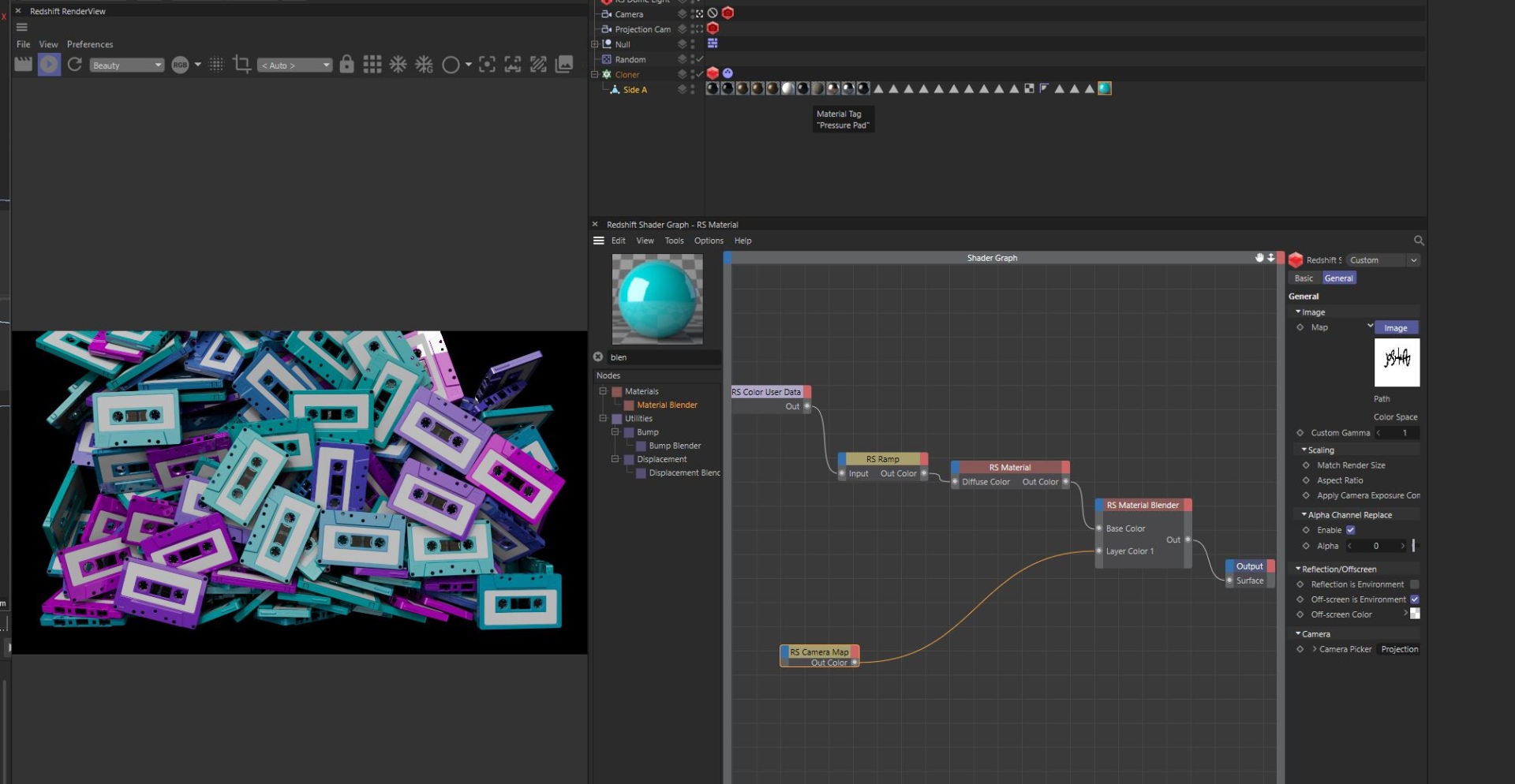The width and height of the screenshot is (1515, 784).
Task: Disable Off-screen is Environment checkbox
Action: pyautogui.click(x=1416, y=599)
